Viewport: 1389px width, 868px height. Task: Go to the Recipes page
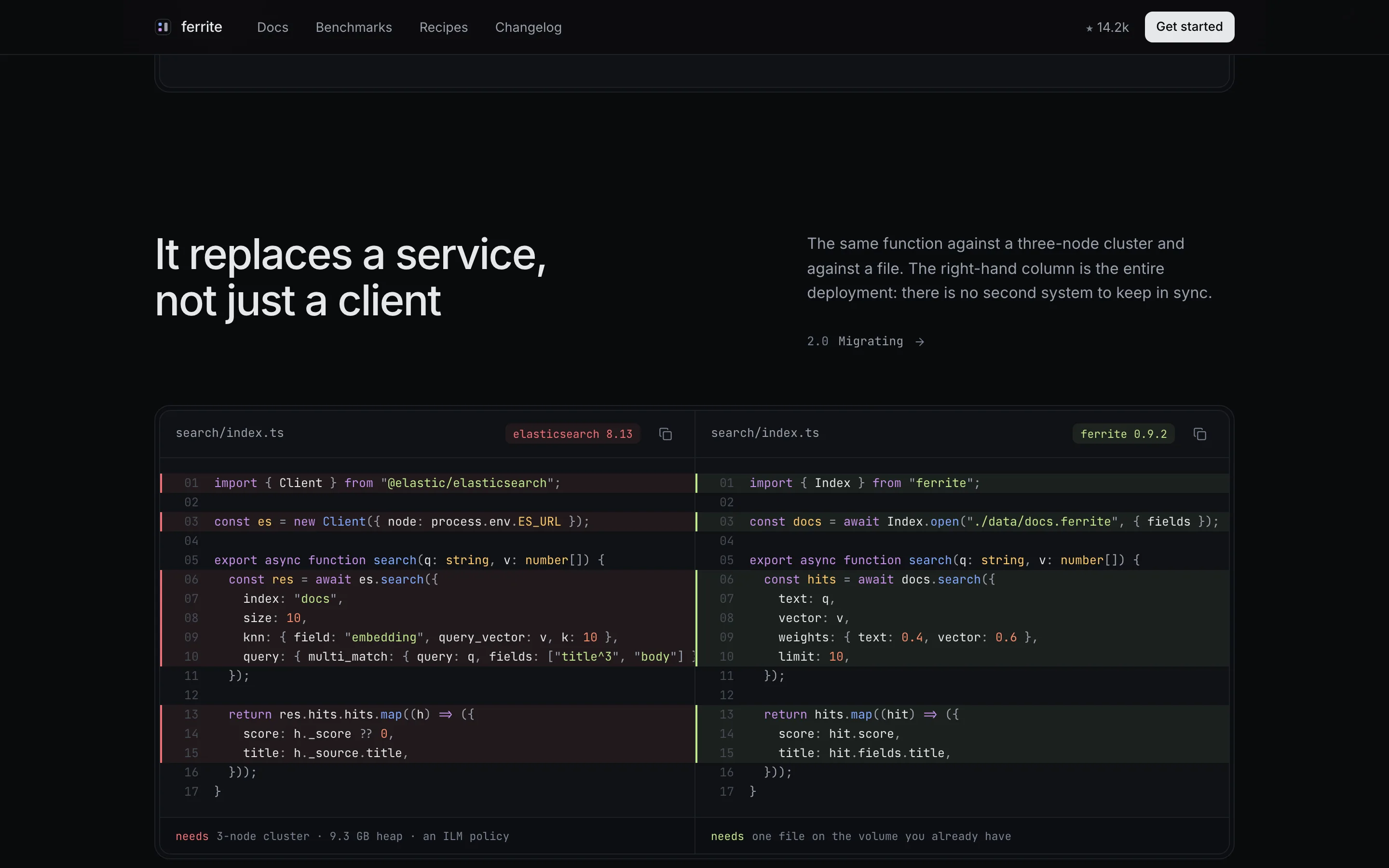pyautogui.click(x=444, y=27)
